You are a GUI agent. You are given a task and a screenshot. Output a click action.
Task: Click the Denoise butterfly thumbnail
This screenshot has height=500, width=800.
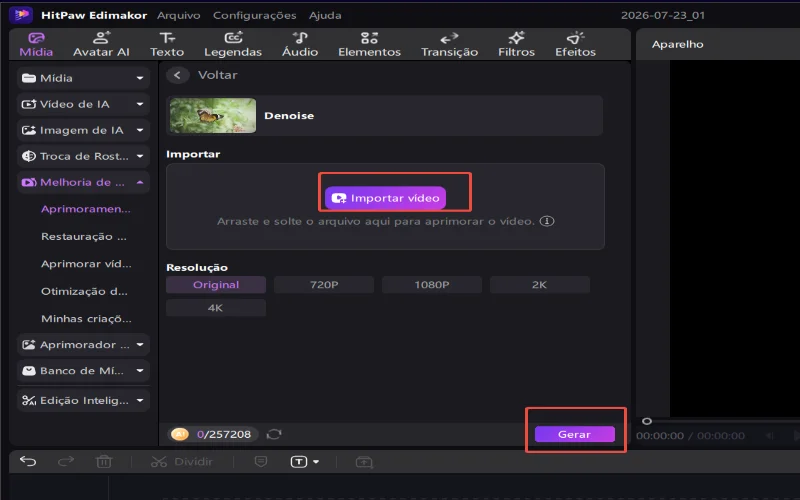pyautogui.click(x=213, y=116)
